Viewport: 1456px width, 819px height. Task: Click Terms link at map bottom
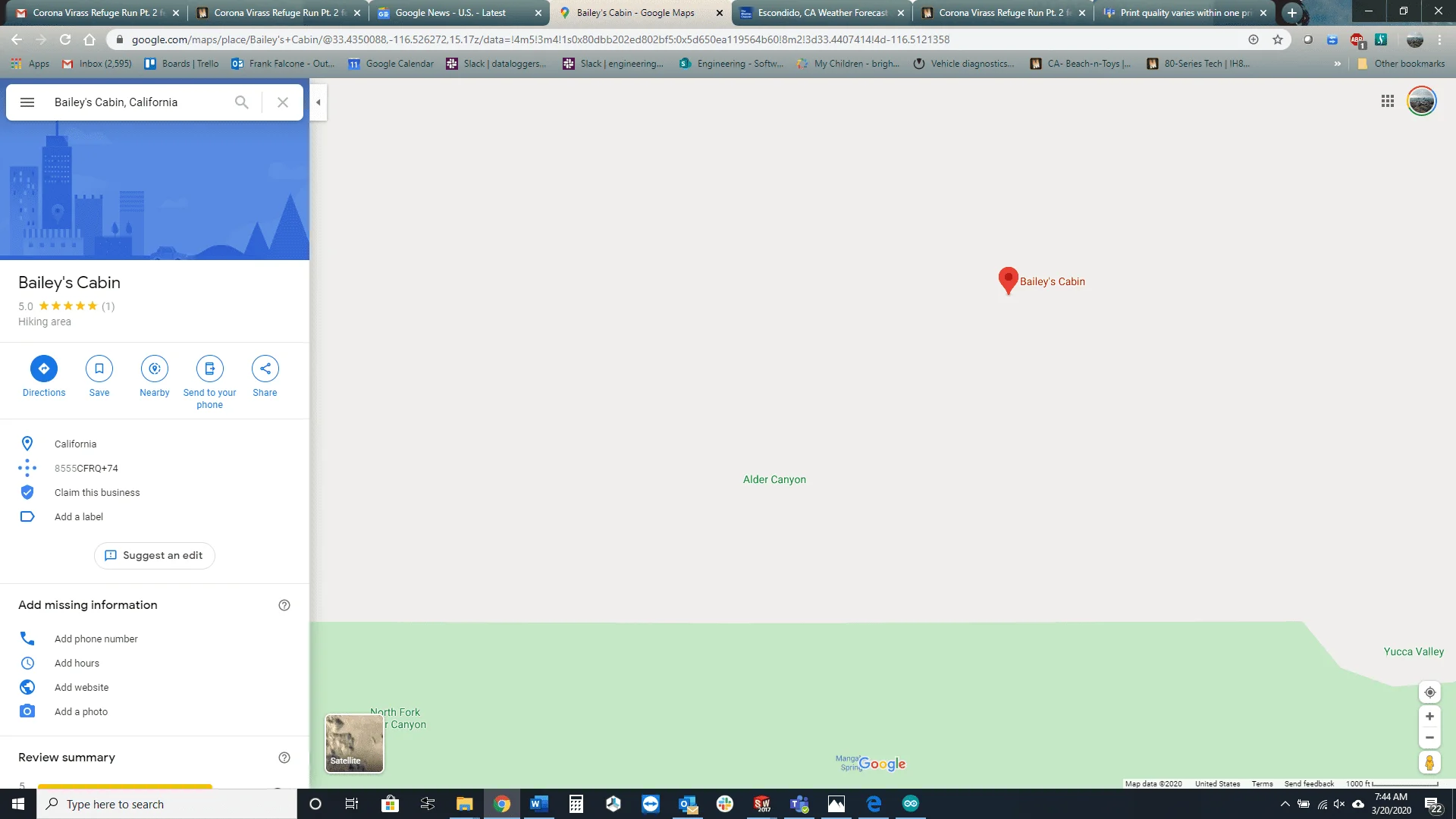click(1262, 784)
